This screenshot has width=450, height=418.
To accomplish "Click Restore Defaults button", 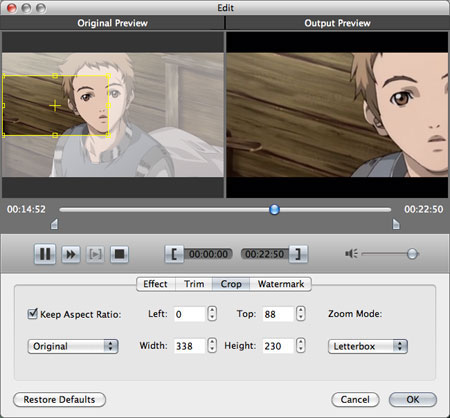I will (59, 399).
